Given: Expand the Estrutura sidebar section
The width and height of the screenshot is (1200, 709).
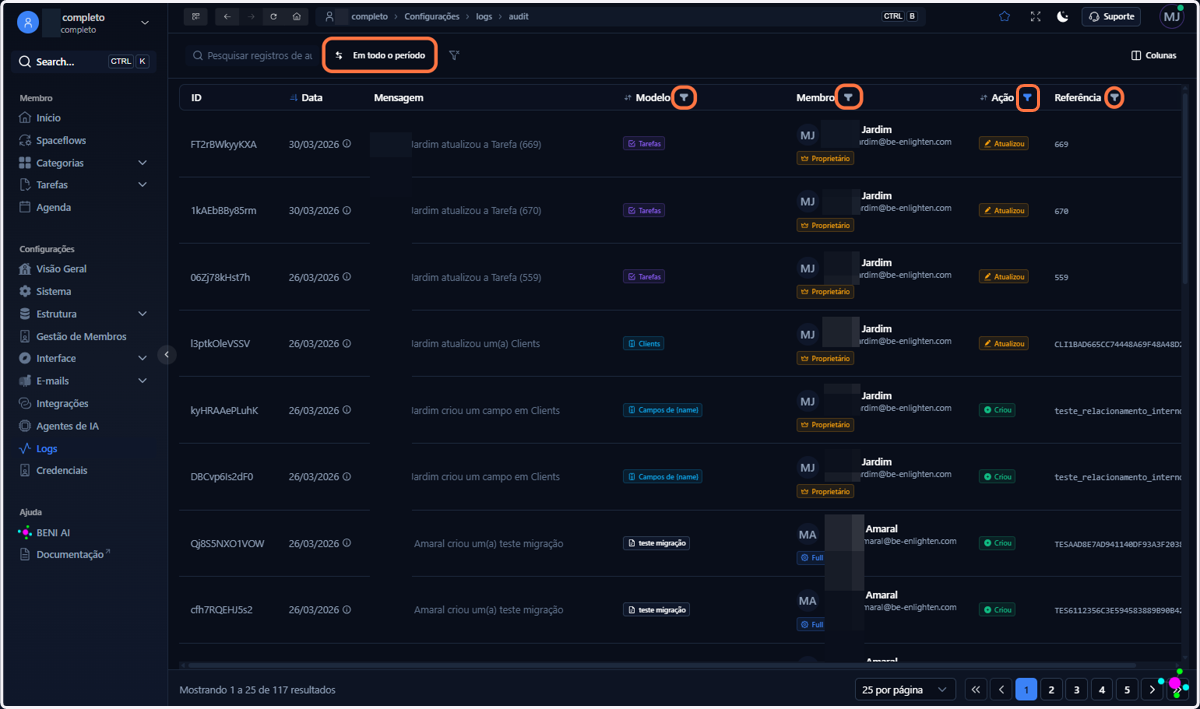Looking at the screenshot, I should click(x=84, y=313).
